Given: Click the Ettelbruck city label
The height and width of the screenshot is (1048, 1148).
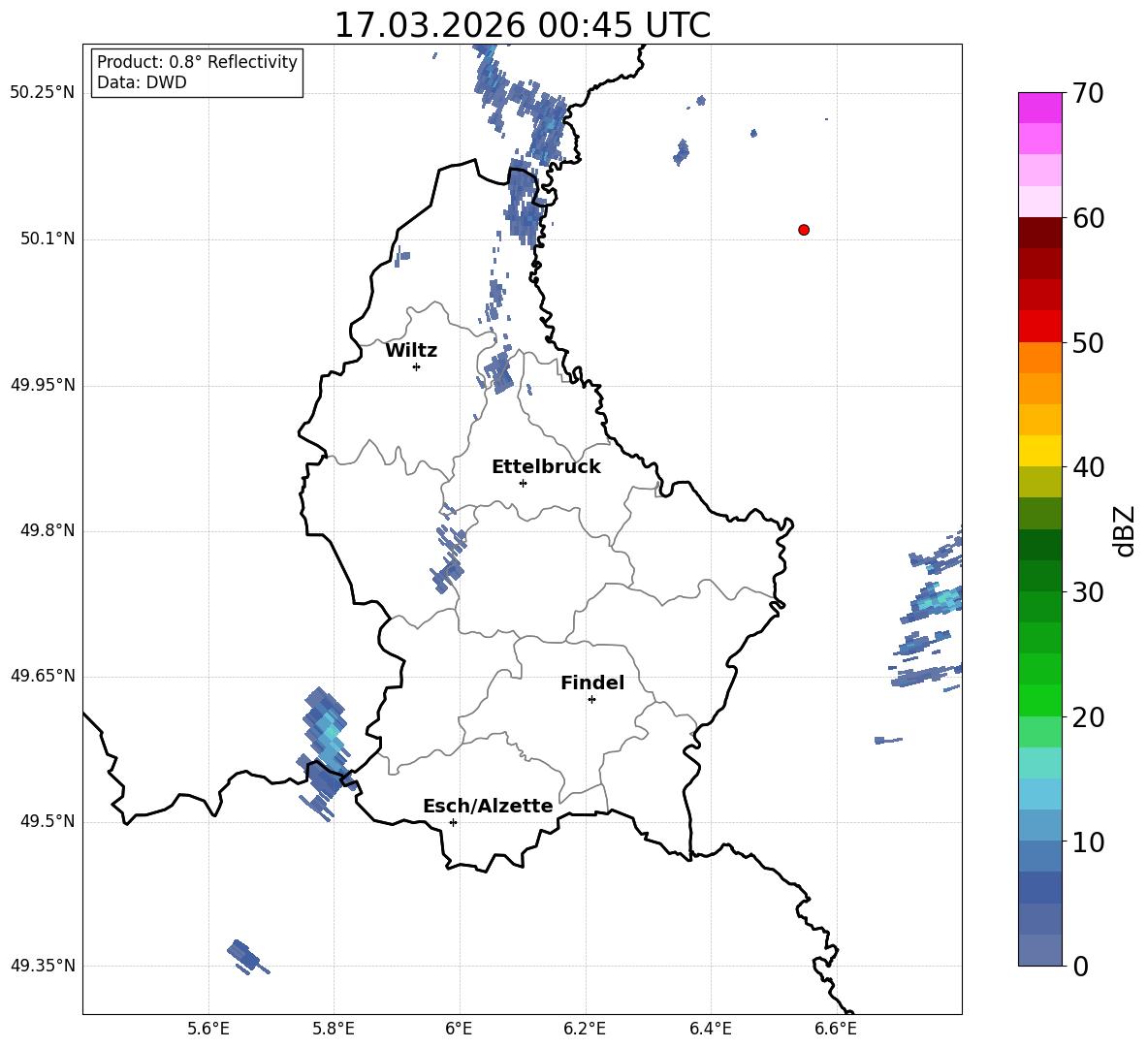Looking at the screenshot, I should coord(546,467).
